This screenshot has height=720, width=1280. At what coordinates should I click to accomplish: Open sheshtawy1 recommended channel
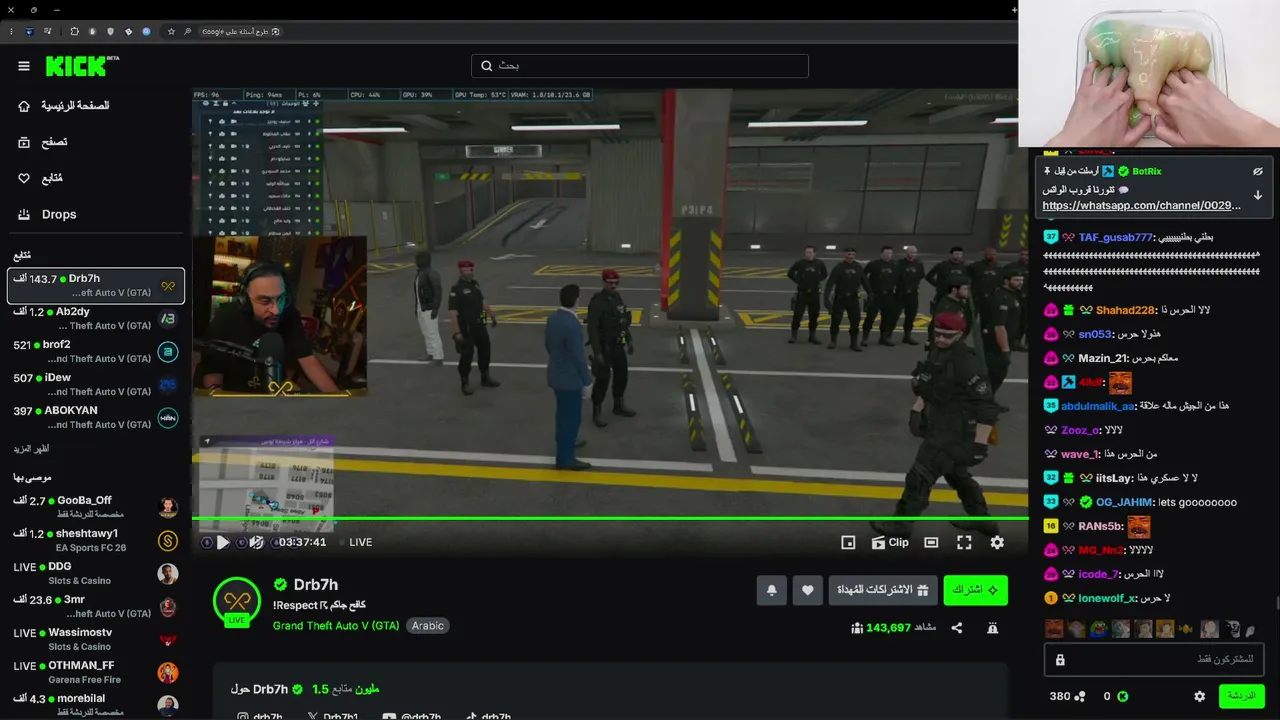(x=96, y=540)
